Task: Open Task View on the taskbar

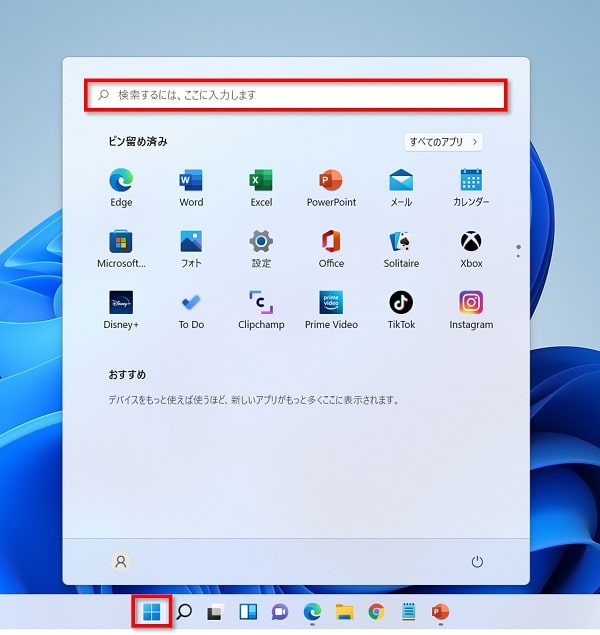Action: [216, 612]
